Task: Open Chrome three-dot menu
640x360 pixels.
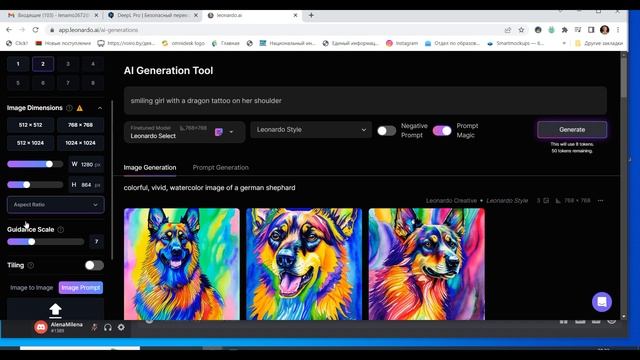Action: (618, 30)
